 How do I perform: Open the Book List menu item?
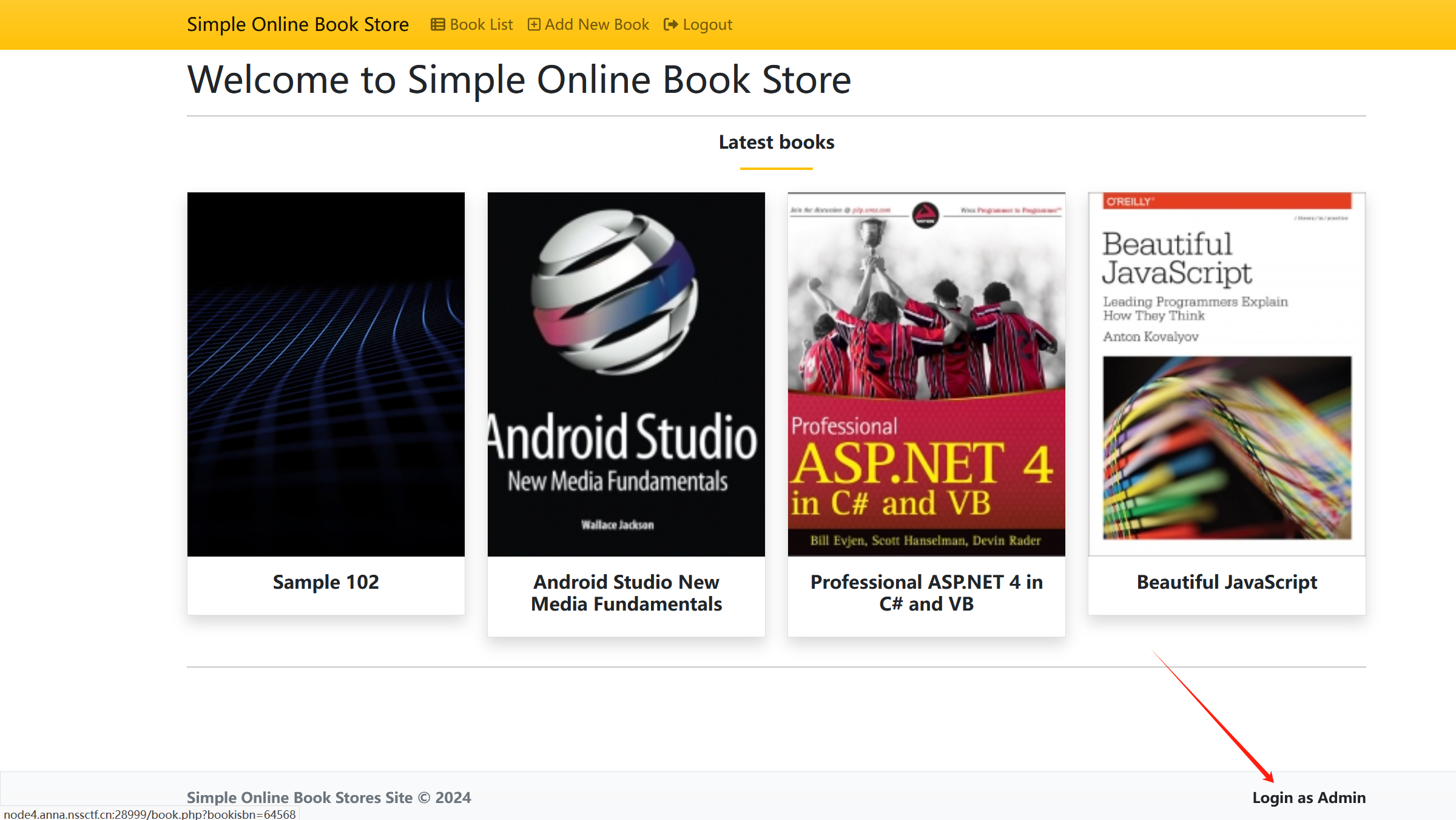coord(481,24)
